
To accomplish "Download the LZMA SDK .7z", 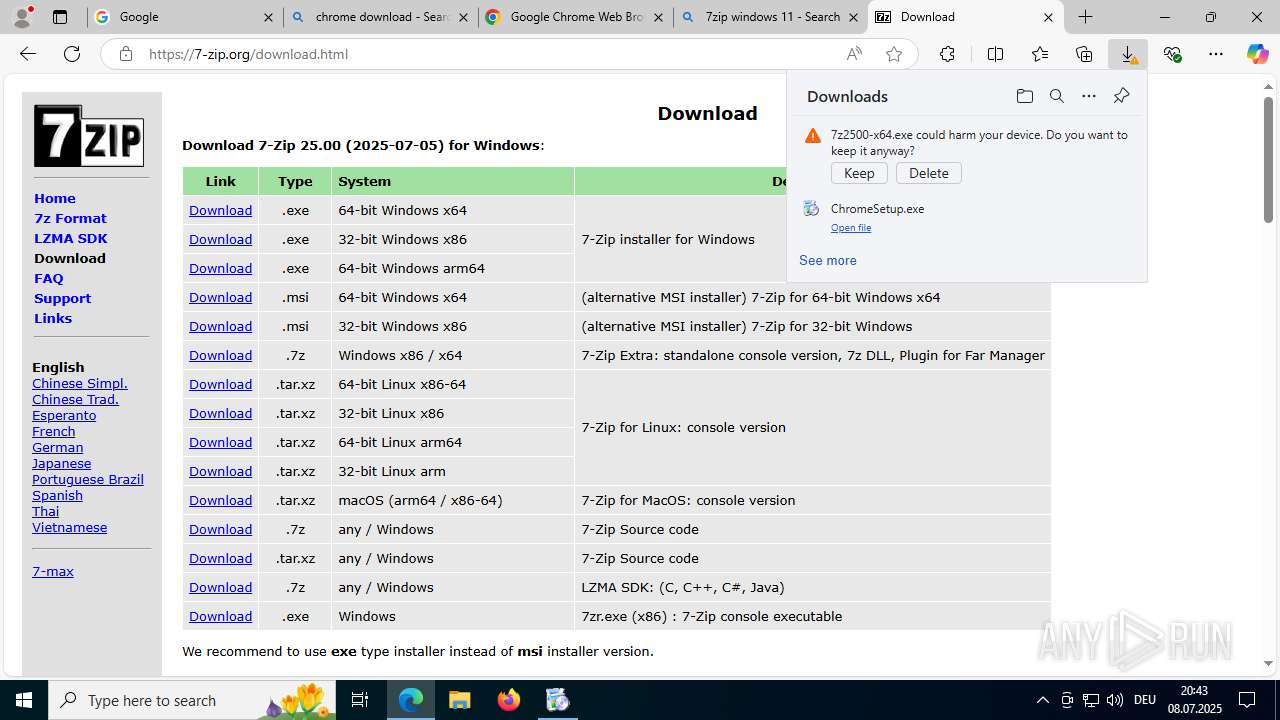I will click(x=220, y=587).
